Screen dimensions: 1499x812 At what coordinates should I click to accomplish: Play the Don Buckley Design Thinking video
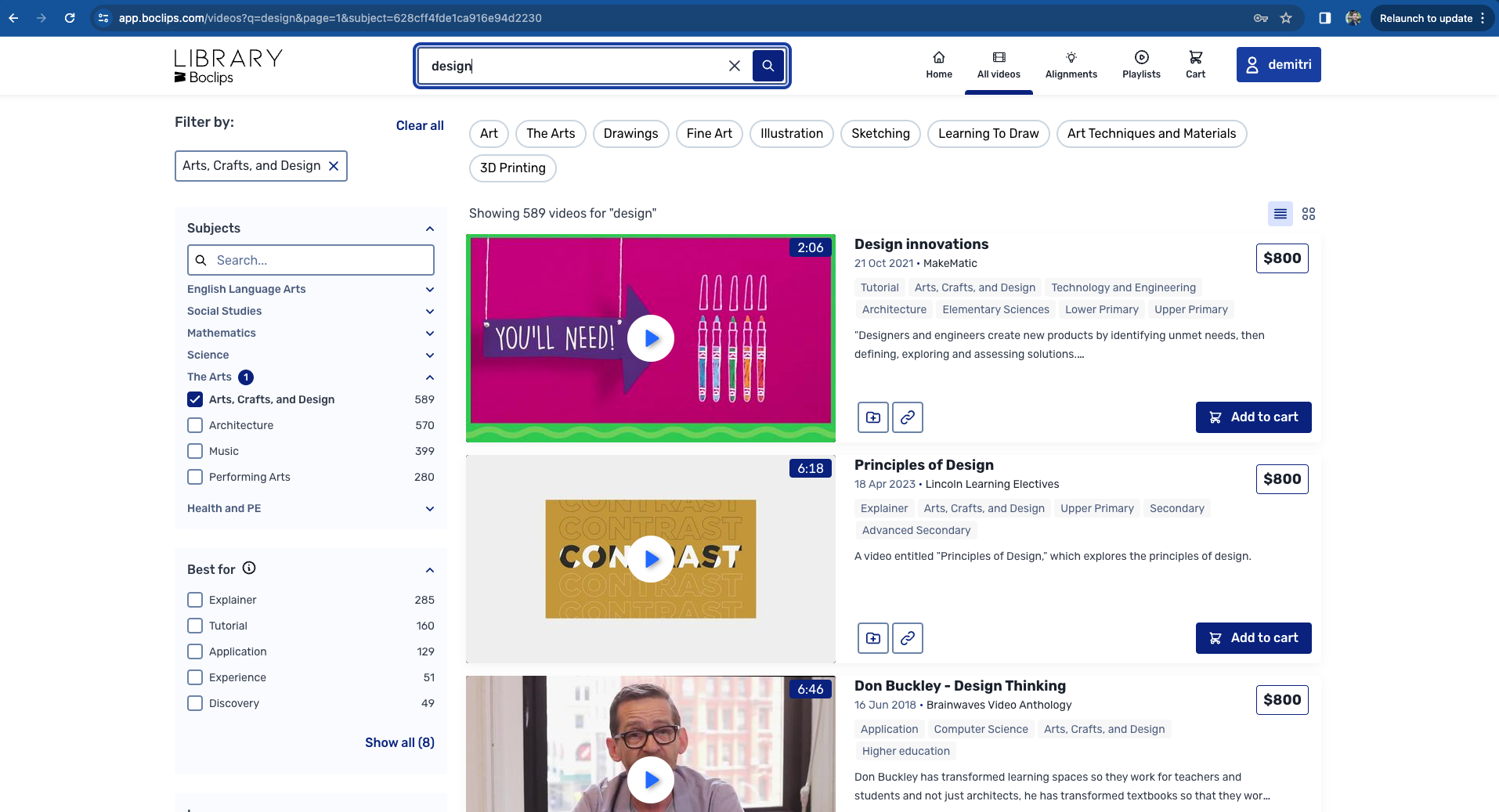click(651, 780)
